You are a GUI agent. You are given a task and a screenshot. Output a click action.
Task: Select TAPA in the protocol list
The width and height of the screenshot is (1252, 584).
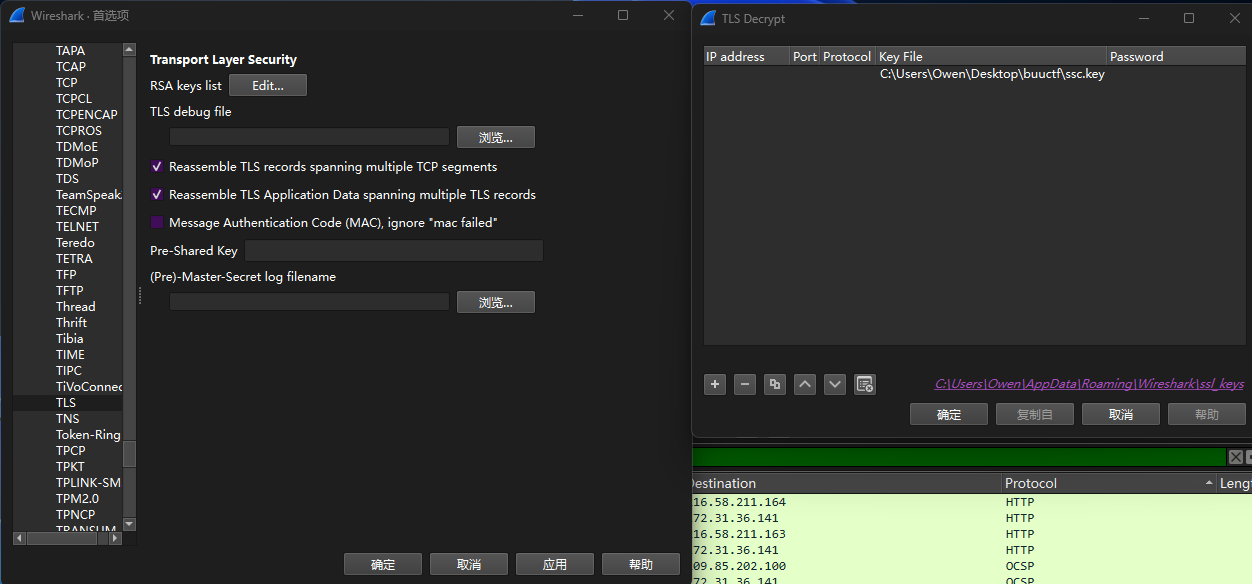[x=67, y=51]
